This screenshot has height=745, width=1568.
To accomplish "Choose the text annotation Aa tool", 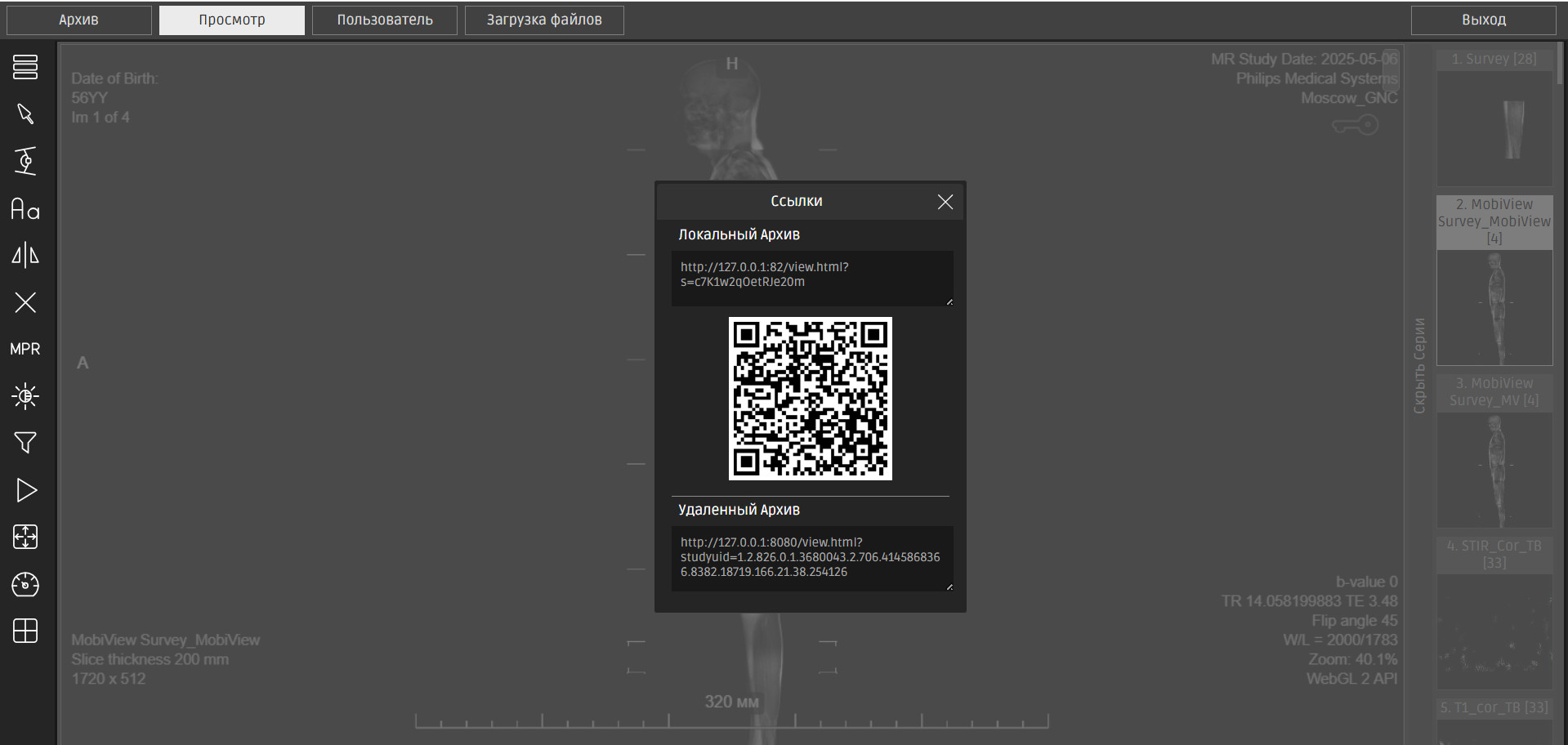I will [25, 209].
